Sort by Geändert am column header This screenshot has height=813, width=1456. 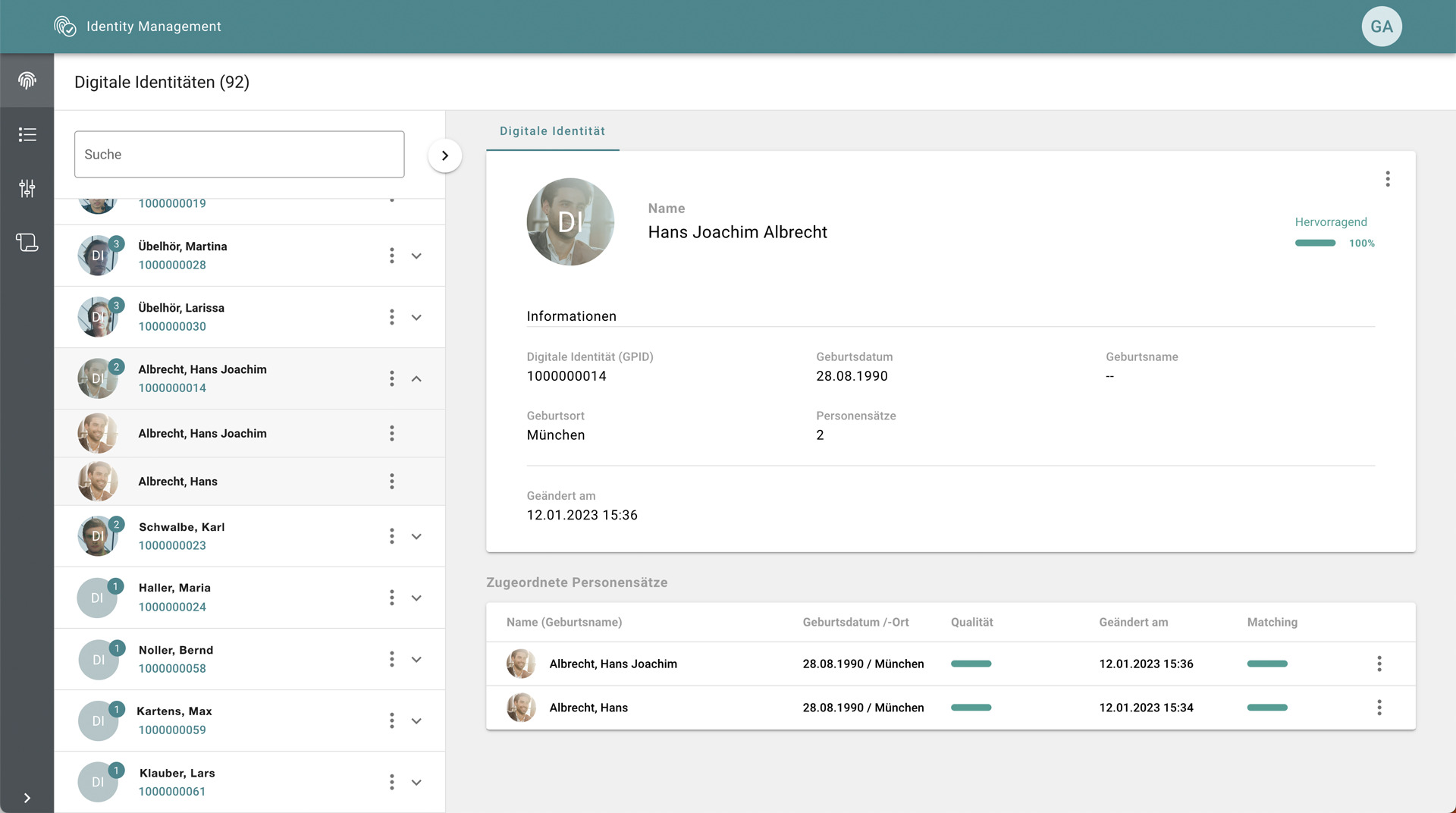[x=1134, y=622]
